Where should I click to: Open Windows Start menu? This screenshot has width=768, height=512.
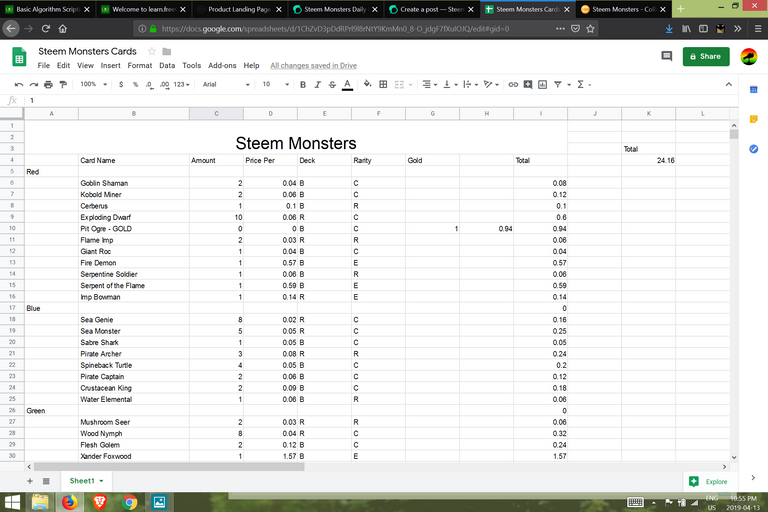point(12,502)
